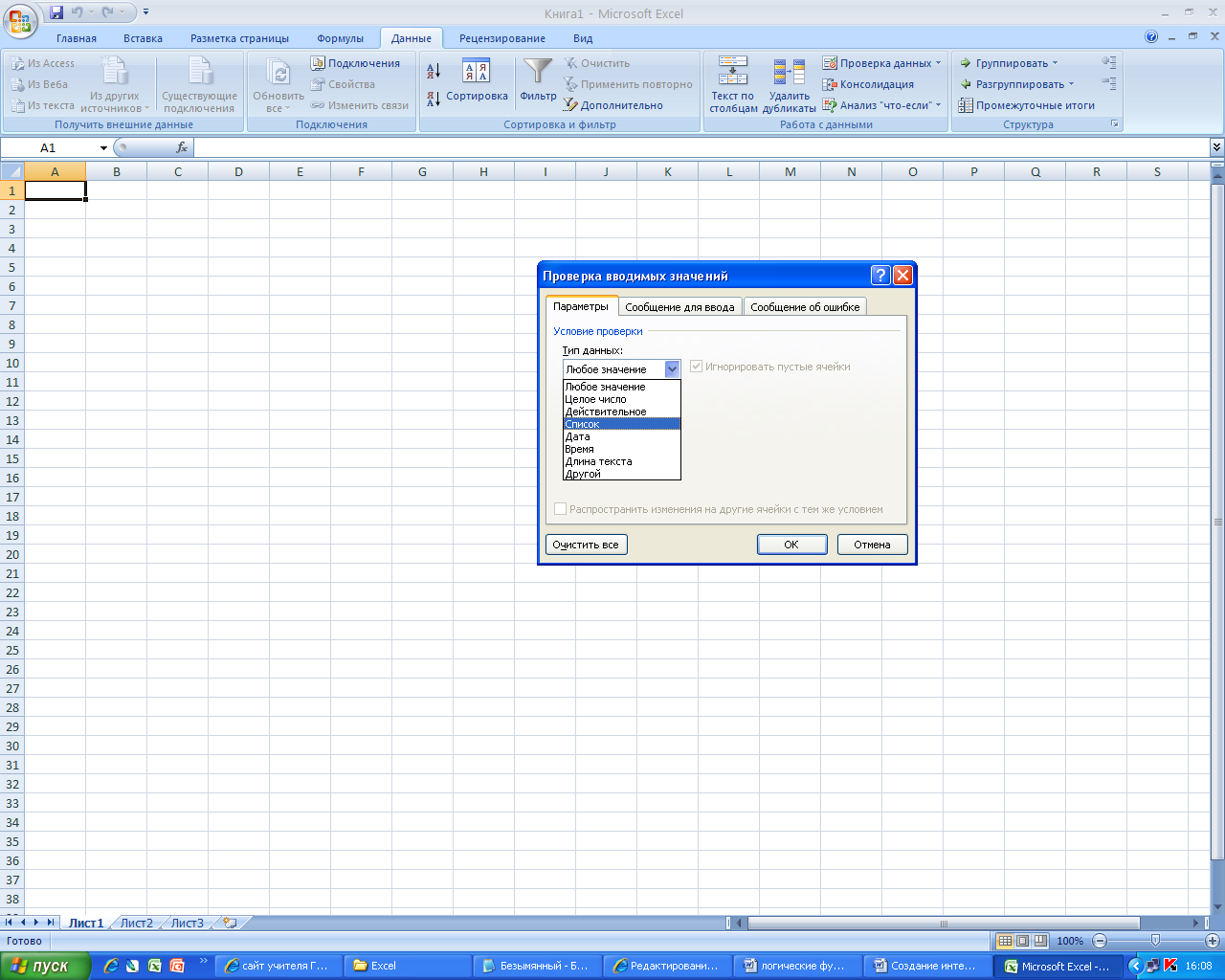Import data with the Из Access button
Image resolution: width=1225 pixels, height=980 pixels.
click(x=43, y=63)
